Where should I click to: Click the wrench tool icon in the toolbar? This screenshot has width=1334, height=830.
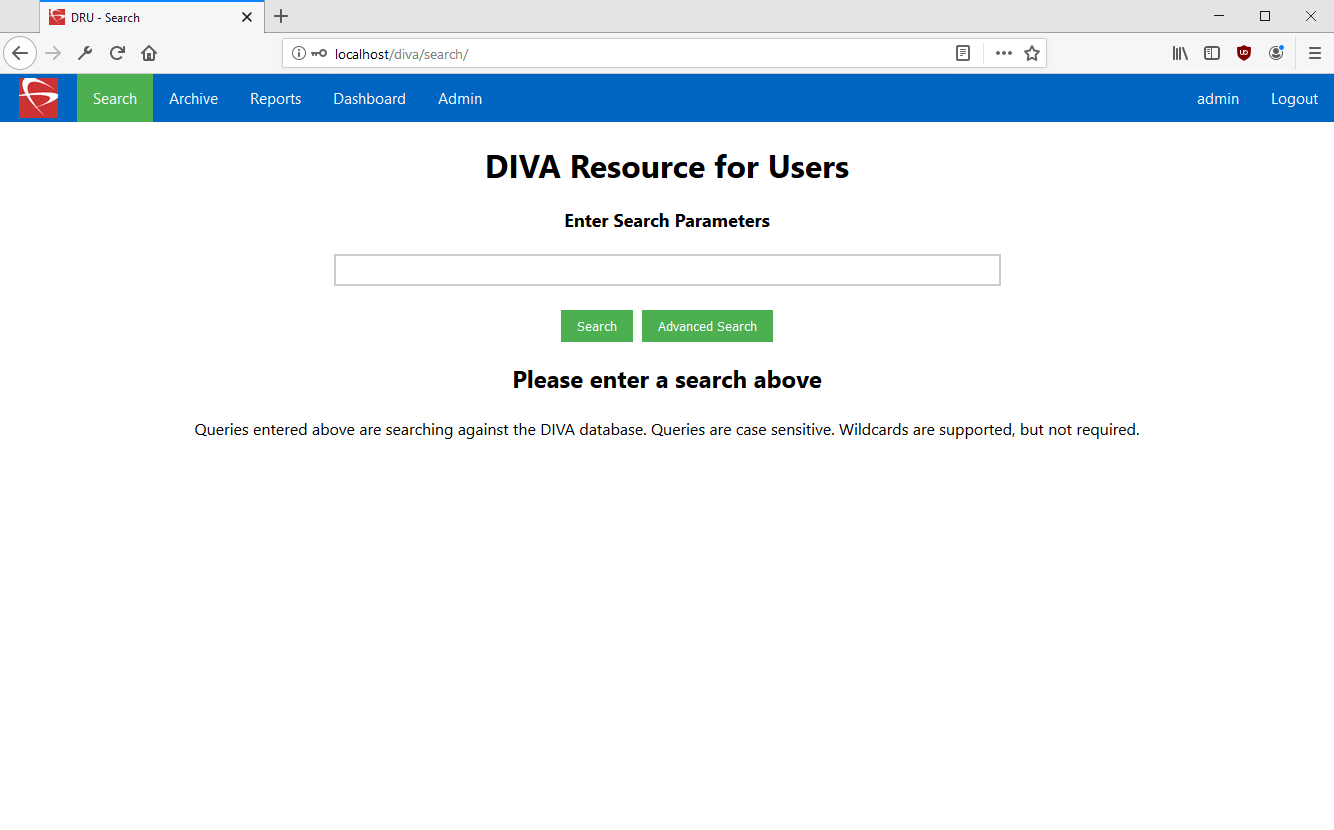click(85, 53)
